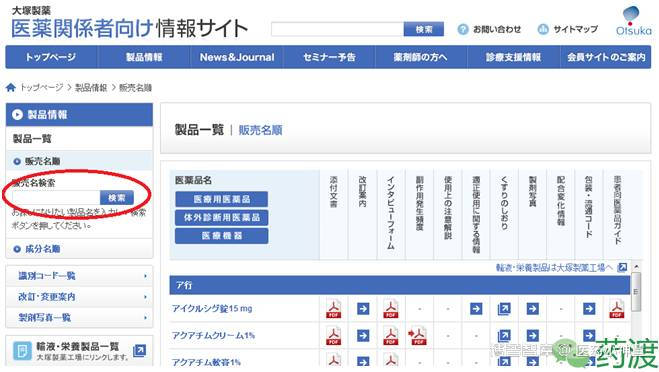Open the セミナー予告 navigation tab
Viewport: 659px width, 372px height.
(x=330, y=57)
